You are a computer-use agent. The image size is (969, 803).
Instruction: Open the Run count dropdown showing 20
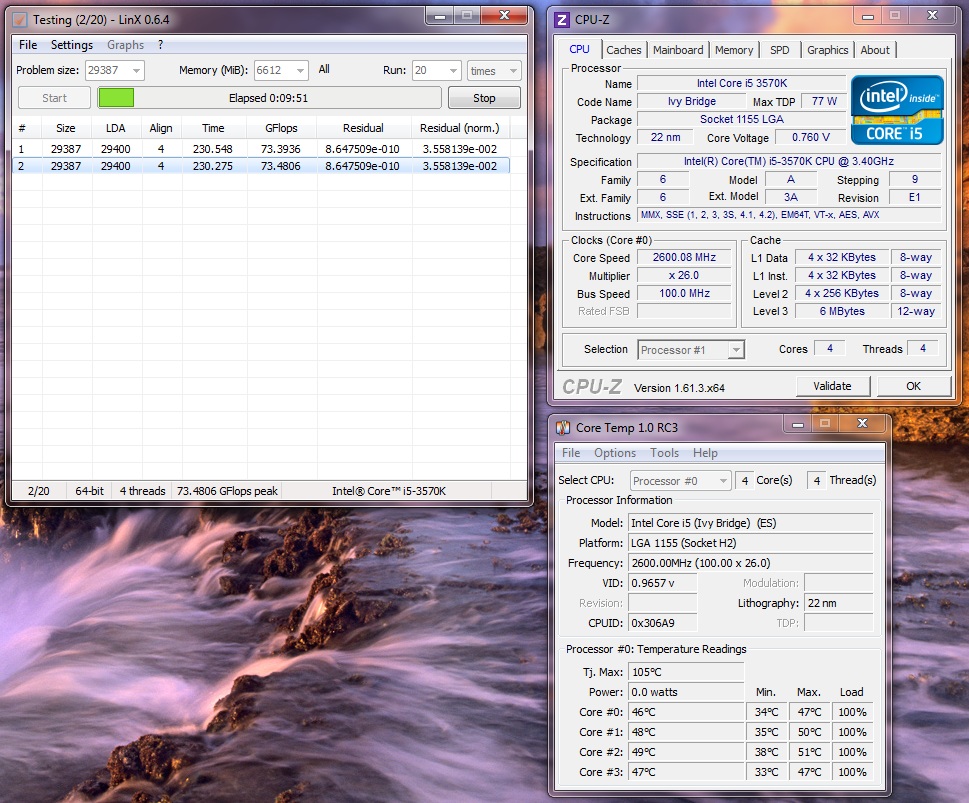click(x=454, y=70)
